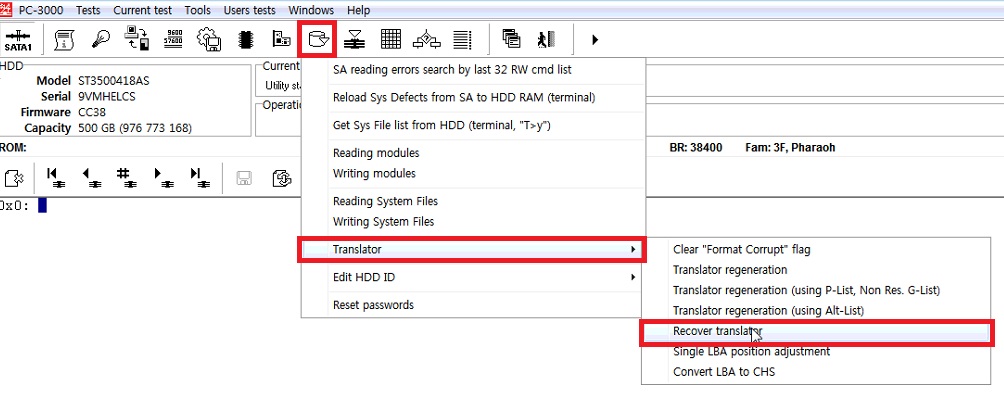Open the scroll-shaped HDD info icon
Viewport: 1004px width, 410px height.
(x=63, y=40)
